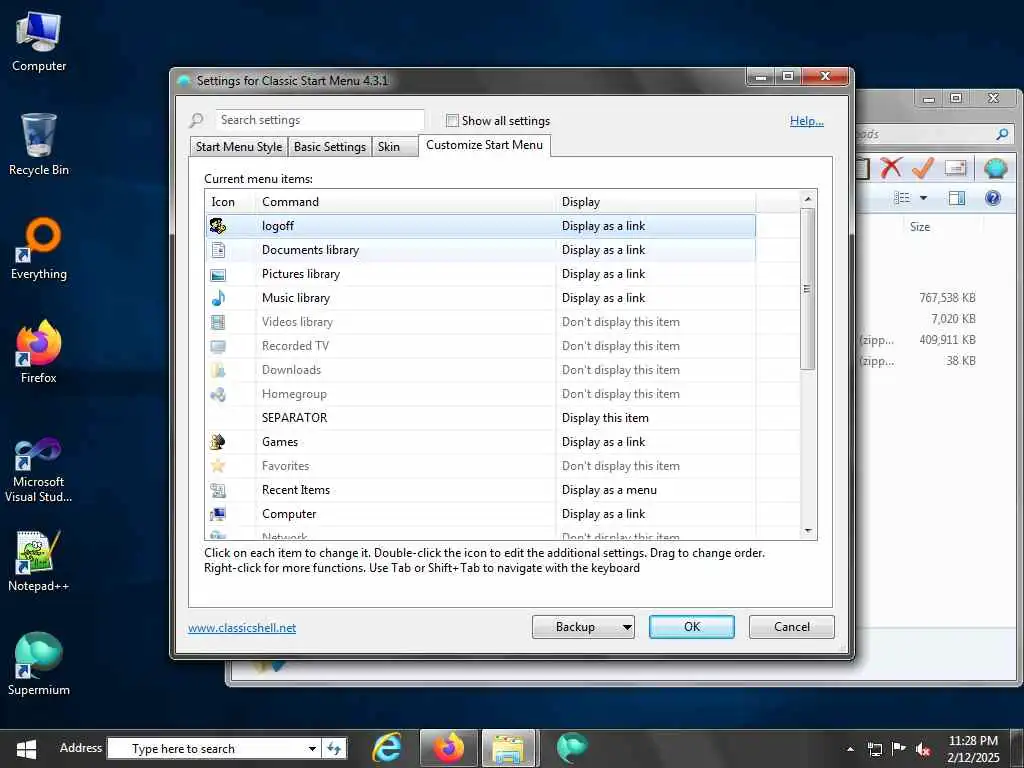This screenshot has width=1024, height=768.
Task: Click OK button
Action: [692, 627]
